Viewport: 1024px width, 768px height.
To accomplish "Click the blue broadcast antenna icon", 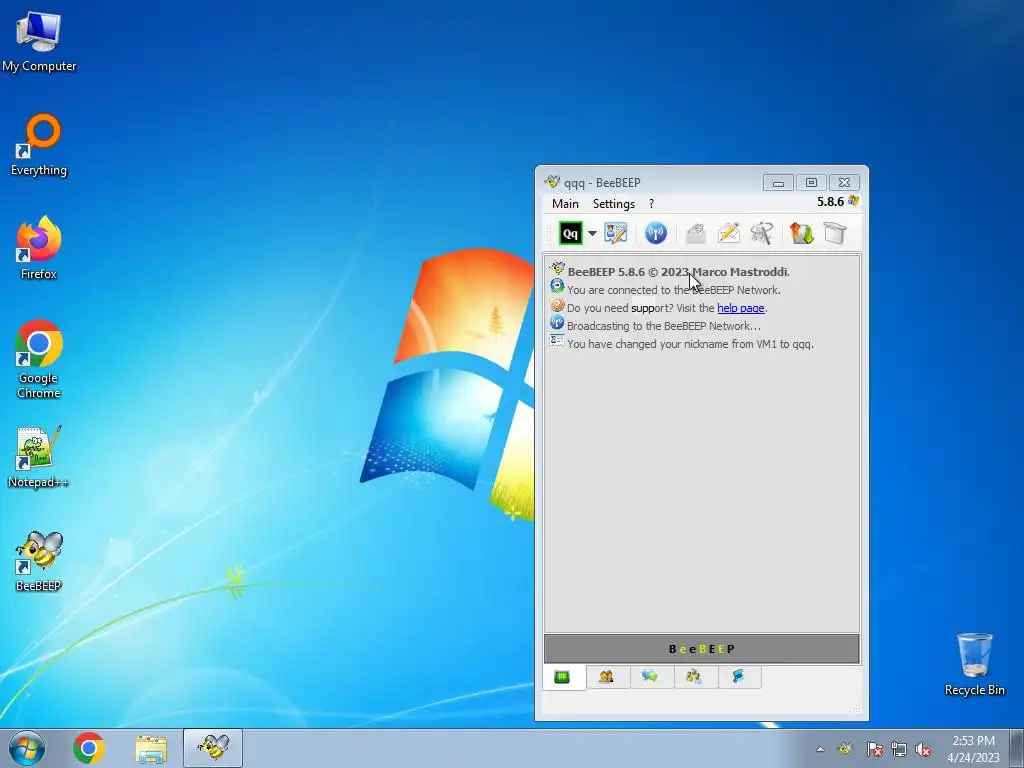I will coord(656,233).
